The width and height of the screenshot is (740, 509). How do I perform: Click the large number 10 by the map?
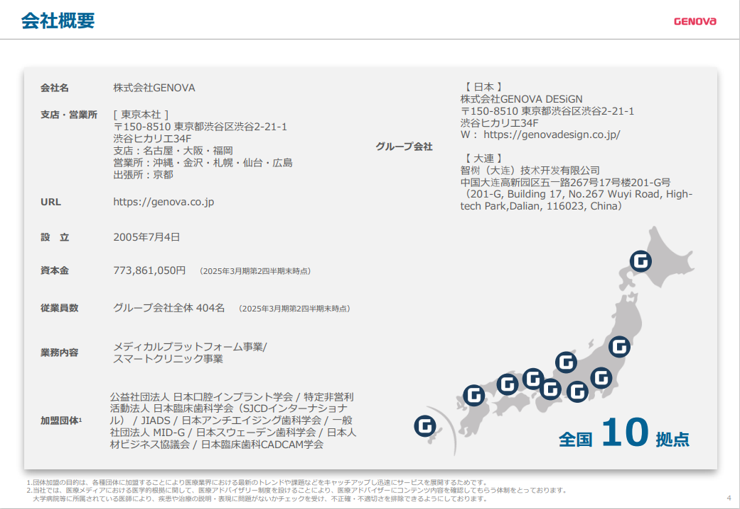coord(625,432)
